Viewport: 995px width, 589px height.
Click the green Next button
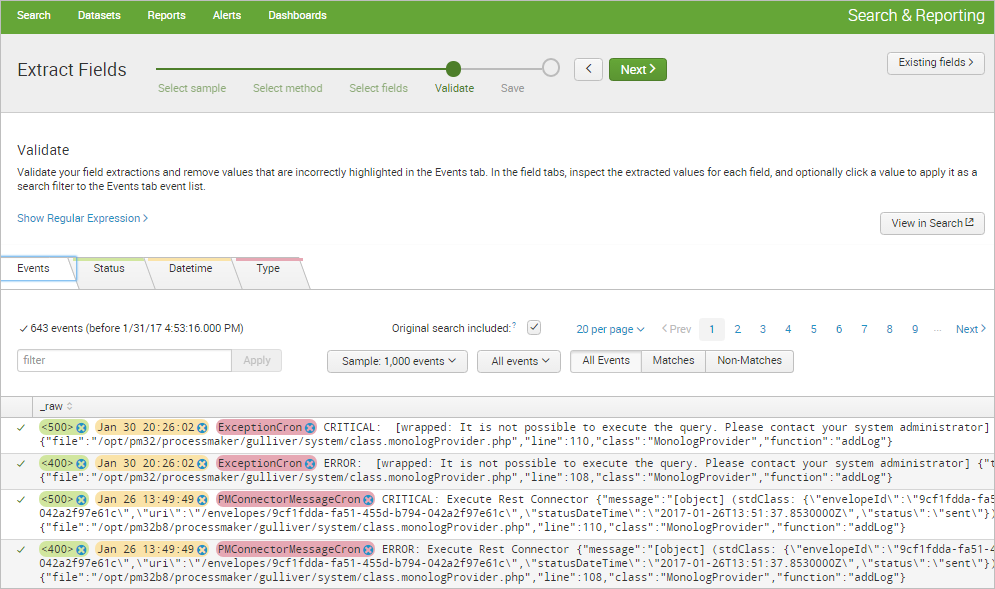coord(637,69)
